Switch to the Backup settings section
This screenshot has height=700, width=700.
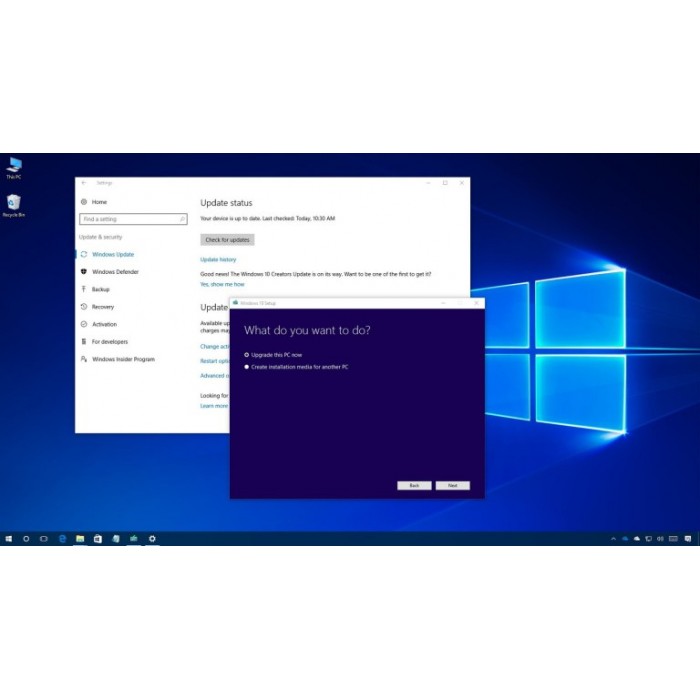coord(100,289)
